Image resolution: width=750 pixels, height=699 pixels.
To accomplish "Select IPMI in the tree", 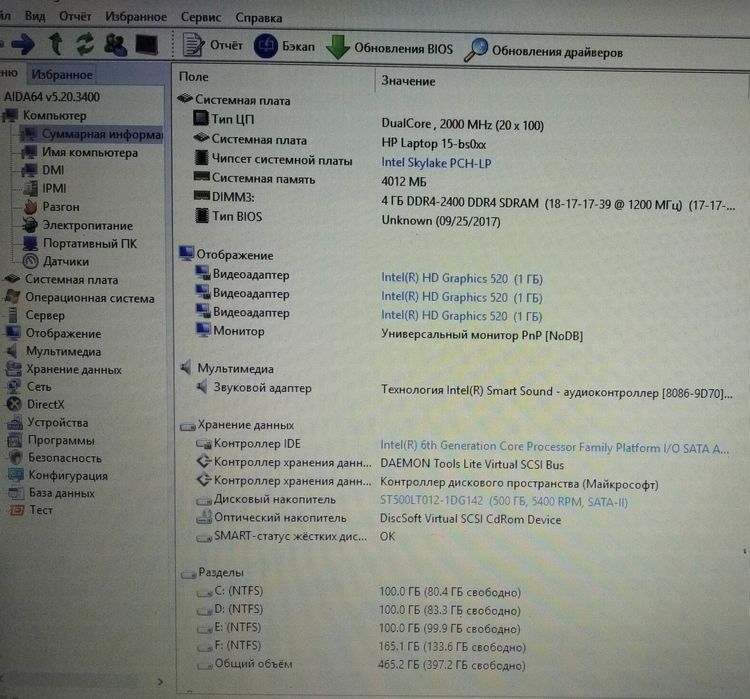I will [x=44, y=189].
